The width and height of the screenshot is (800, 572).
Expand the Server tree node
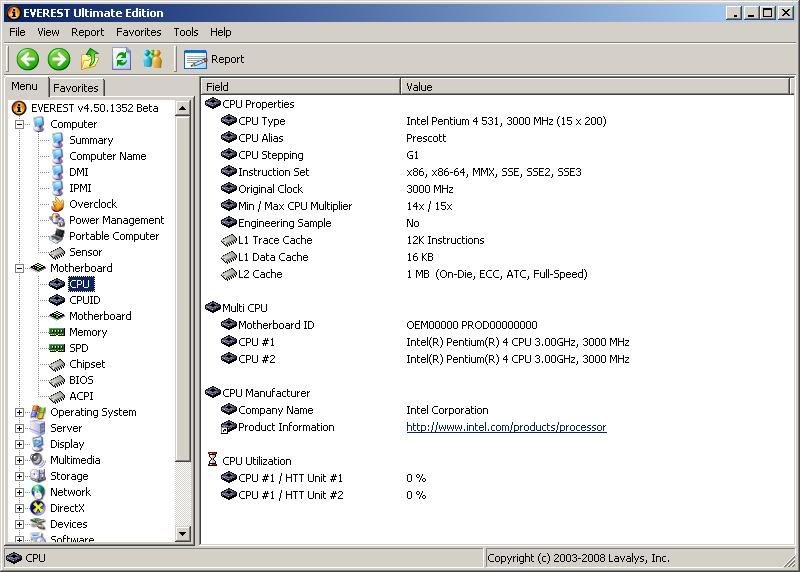click(19, 428)
